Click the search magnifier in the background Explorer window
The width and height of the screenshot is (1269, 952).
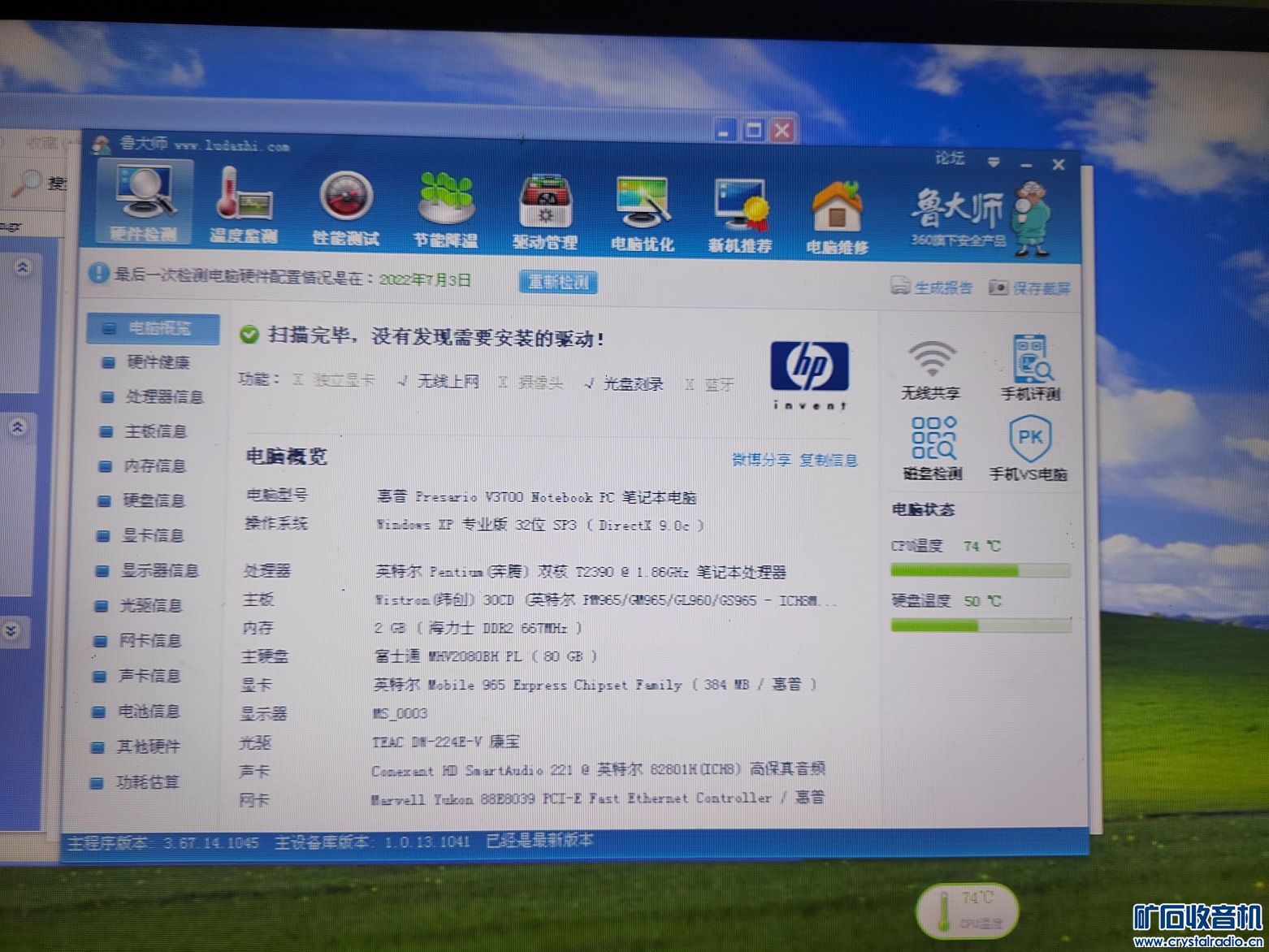coord(28,184)
